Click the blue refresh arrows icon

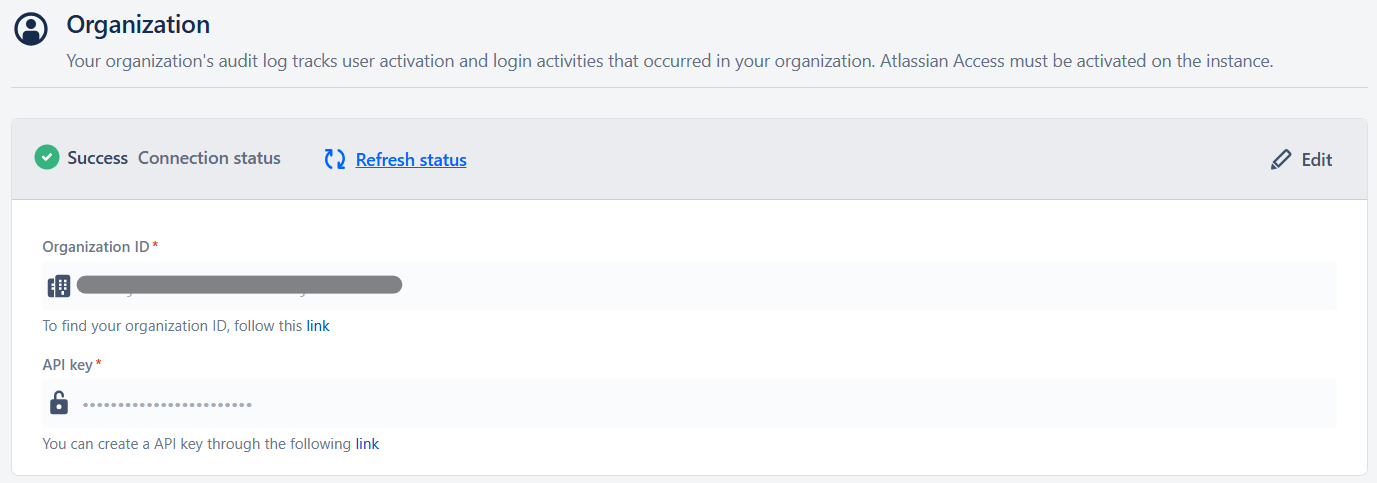point(335,159)
